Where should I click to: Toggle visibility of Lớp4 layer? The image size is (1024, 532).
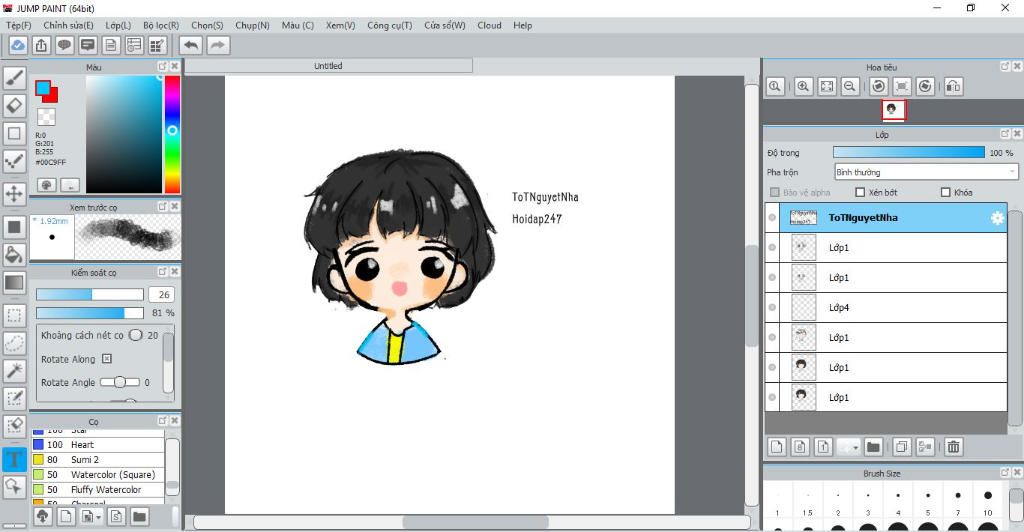click(x=772, y=307)
